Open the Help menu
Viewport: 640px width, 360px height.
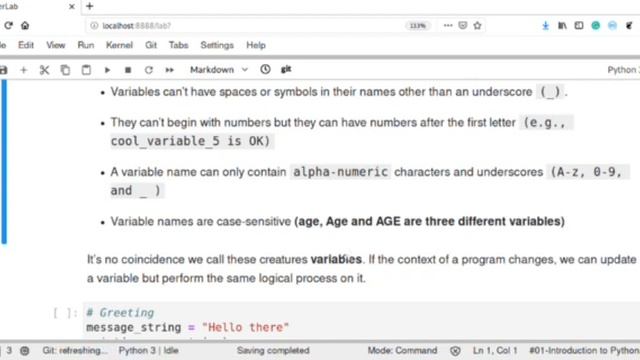[256, 45]
